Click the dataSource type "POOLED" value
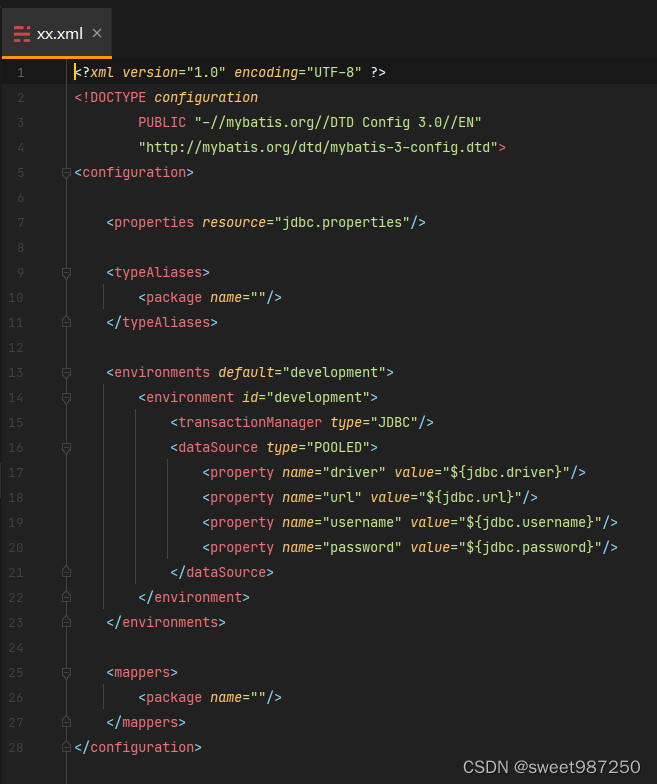 click(x=338, y=448)
